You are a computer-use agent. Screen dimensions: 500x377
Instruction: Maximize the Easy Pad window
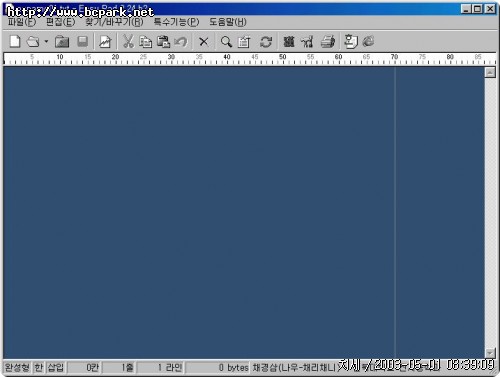coord(477,9)
